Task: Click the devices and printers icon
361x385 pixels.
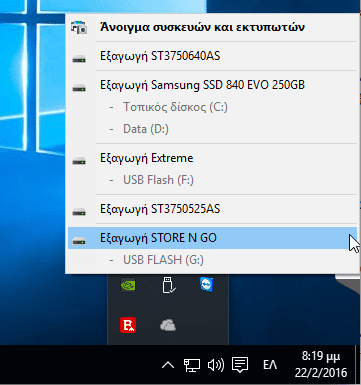Action: 79,27
